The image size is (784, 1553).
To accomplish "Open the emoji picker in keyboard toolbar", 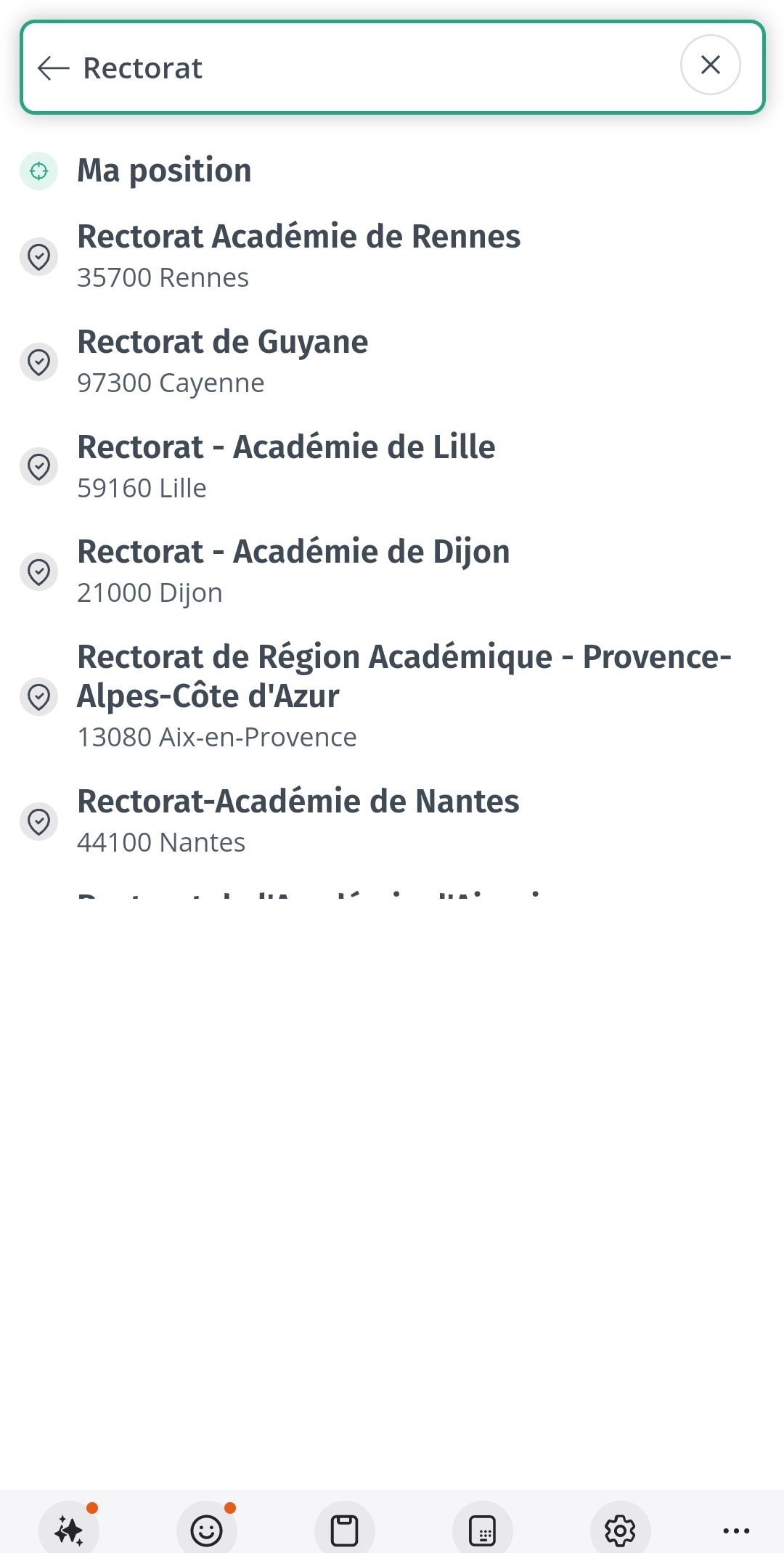I will (207, 1530).
